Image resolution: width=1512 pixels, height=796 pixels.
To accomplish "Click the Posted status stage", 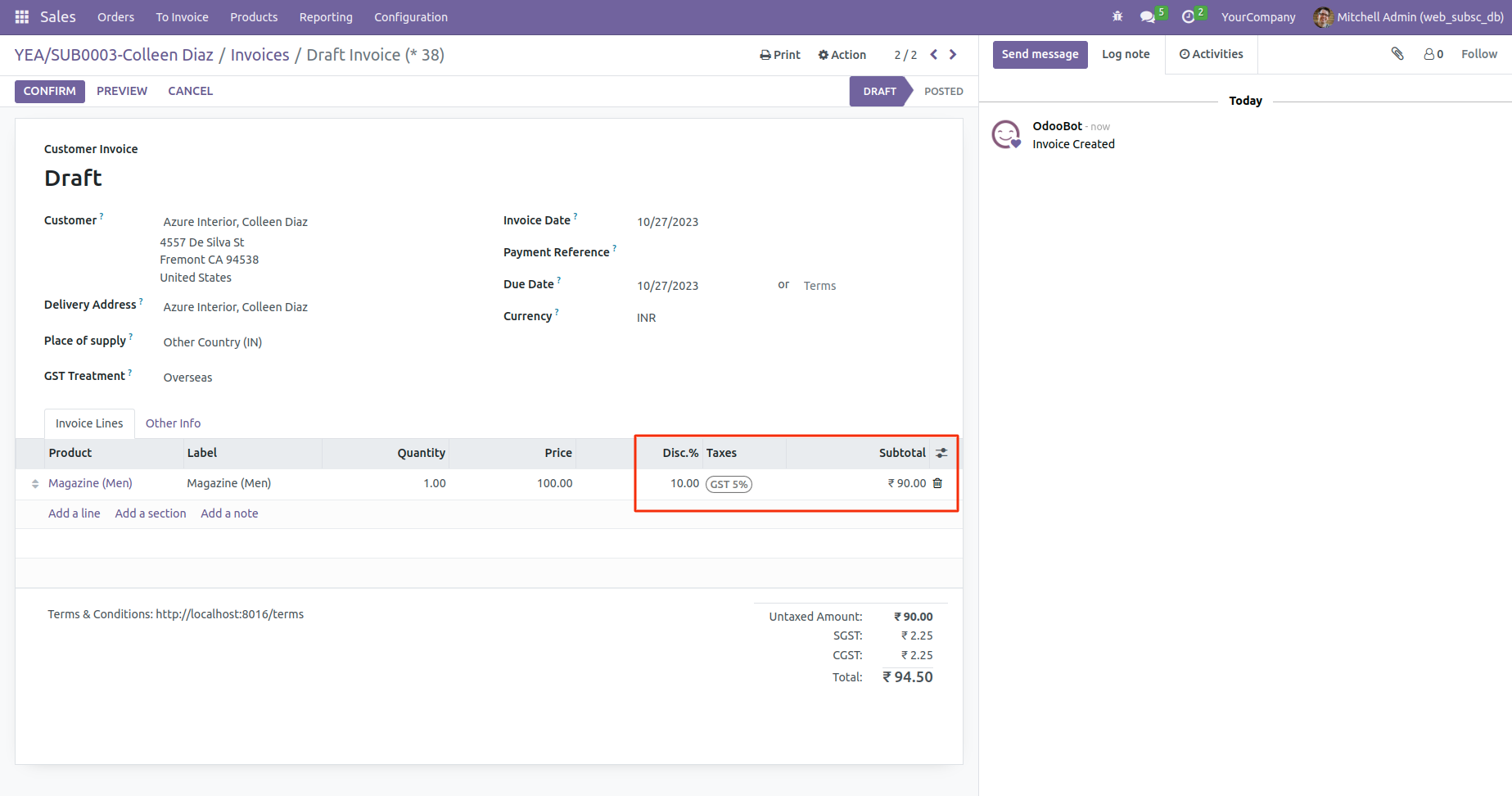I will coord(943,92).
